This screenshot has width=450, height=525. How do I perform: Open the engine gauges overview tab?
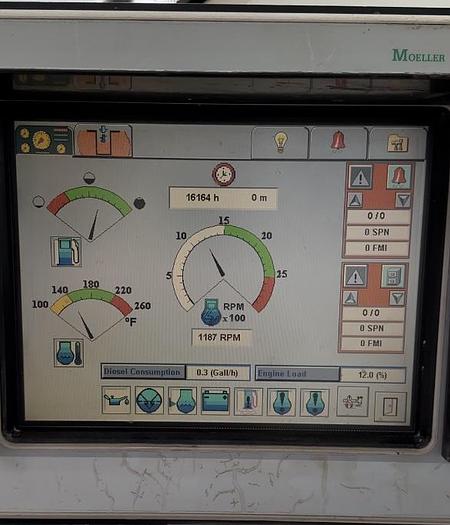(x=44, y=140)
